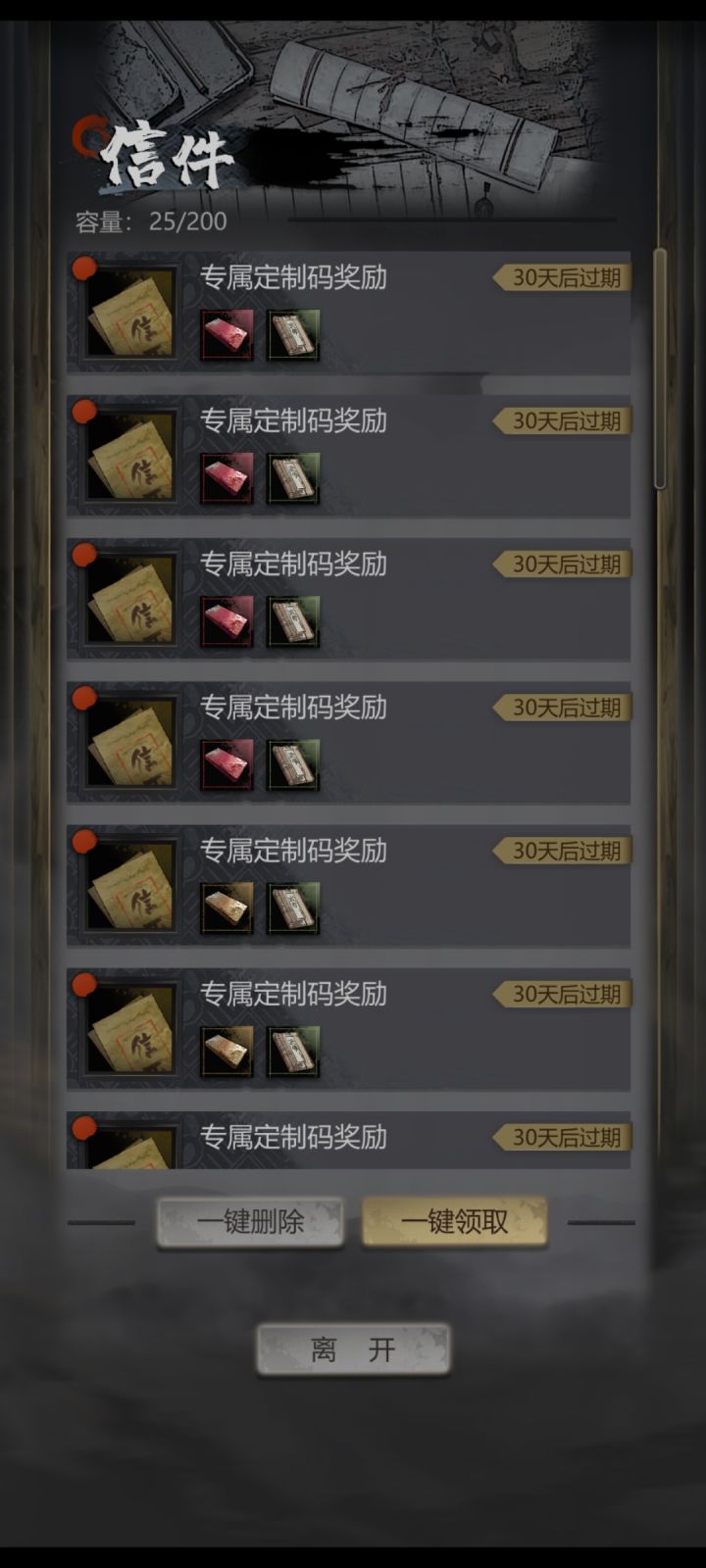This screenshot has width=706, height=1568.
Task: Tap the book reward in fourth mail
Action: point(293,764)
